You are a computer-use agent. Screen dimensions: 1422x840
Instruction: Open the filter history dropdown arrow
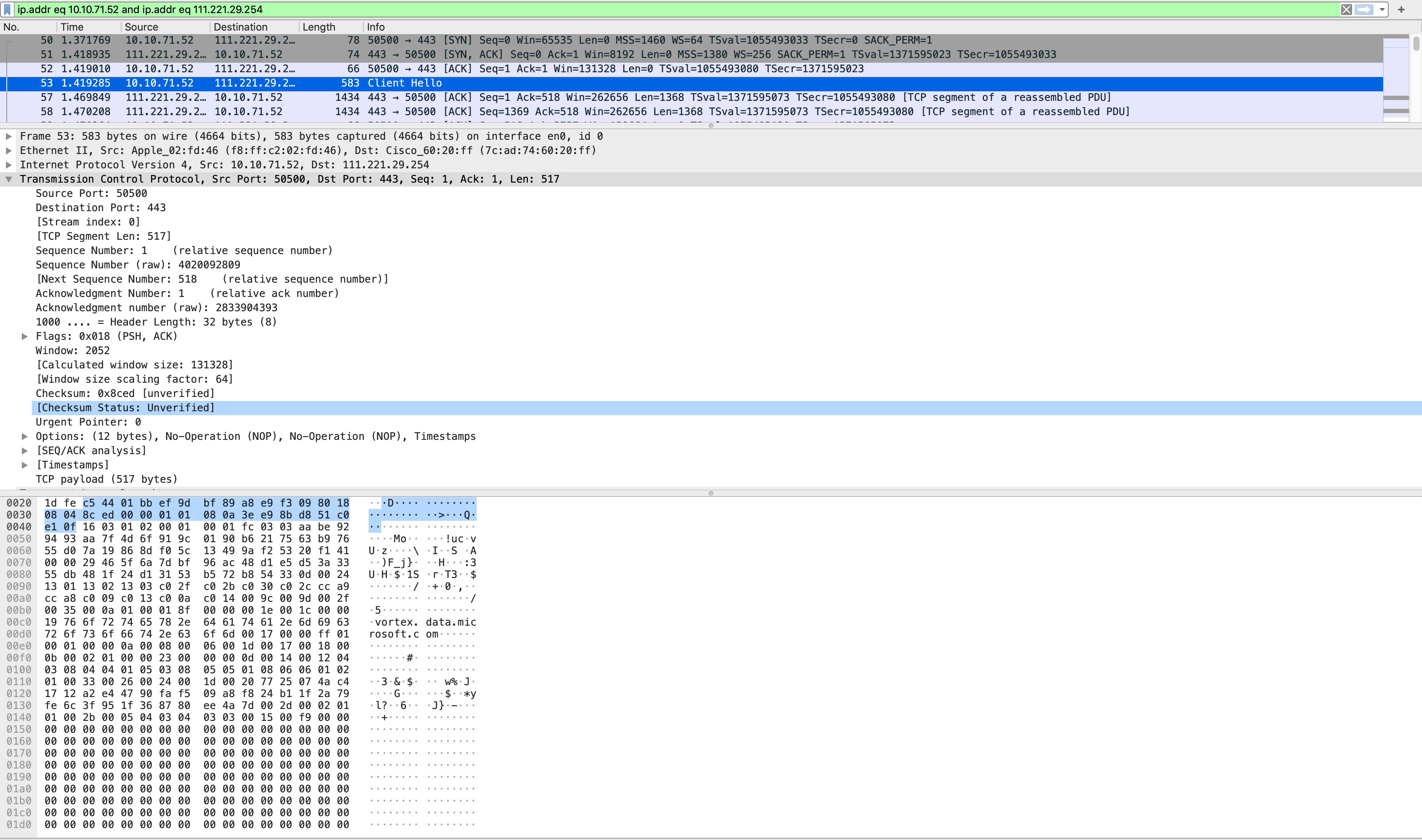(1382, 10)
